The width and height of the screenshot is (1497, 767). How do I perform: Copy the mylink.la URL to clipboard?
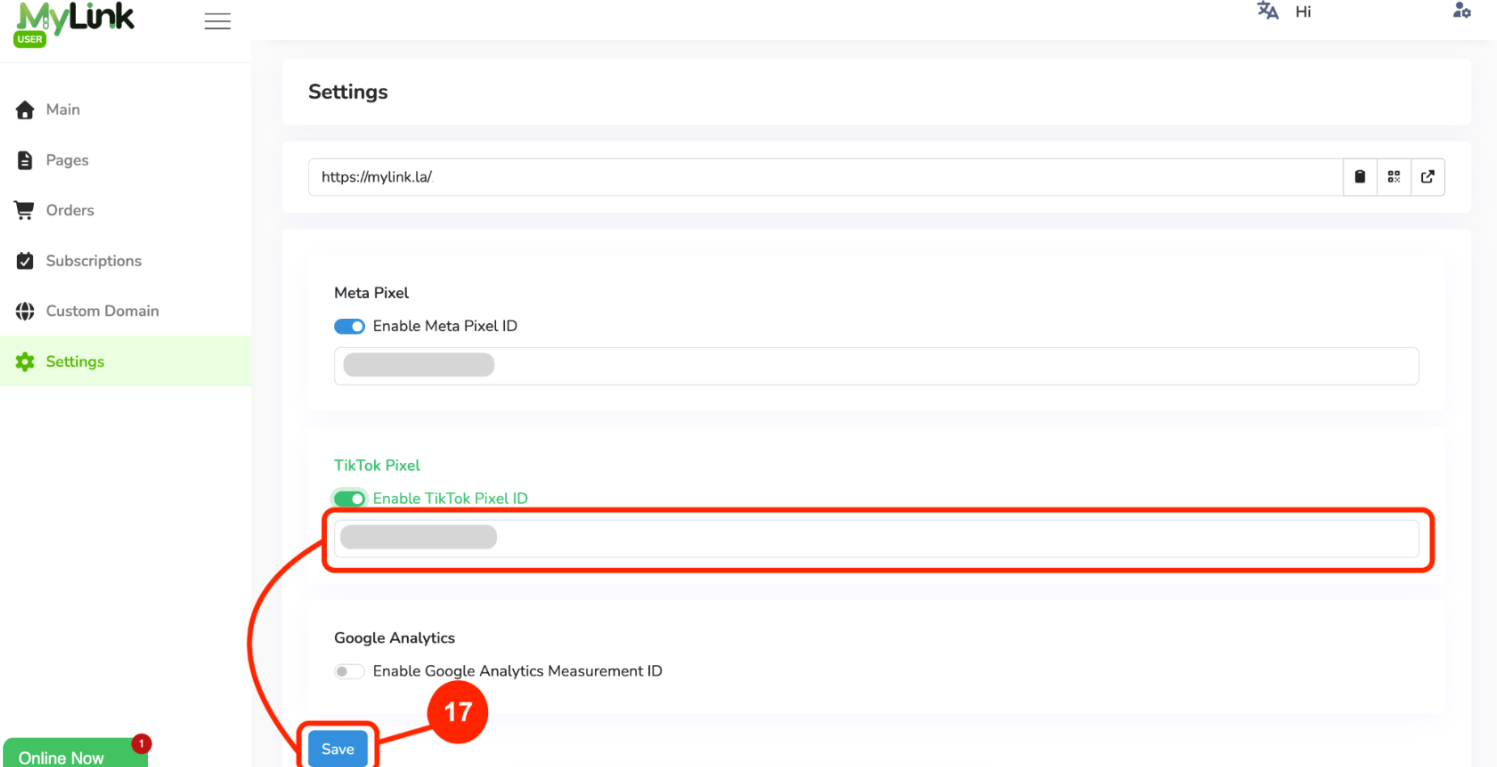click(1359, 177)
